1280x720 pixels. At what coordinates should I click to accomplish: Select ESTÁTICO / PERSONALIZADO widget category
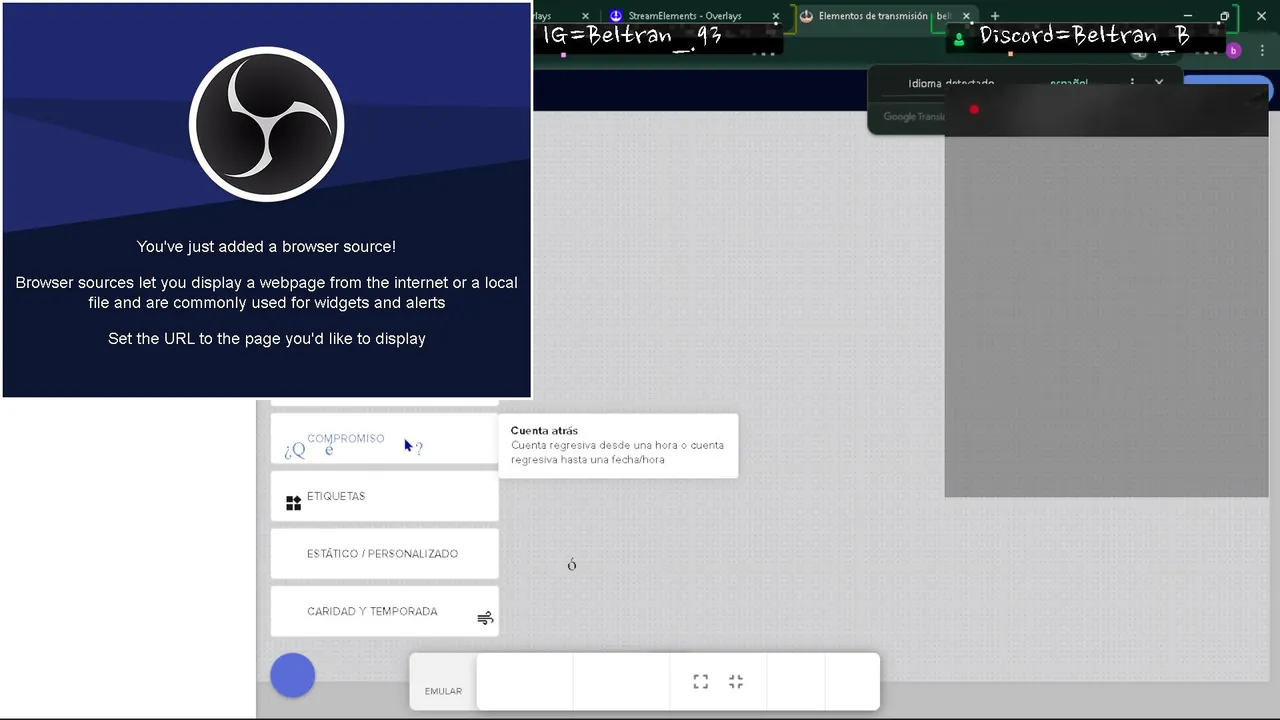click(x=384, y=554)
